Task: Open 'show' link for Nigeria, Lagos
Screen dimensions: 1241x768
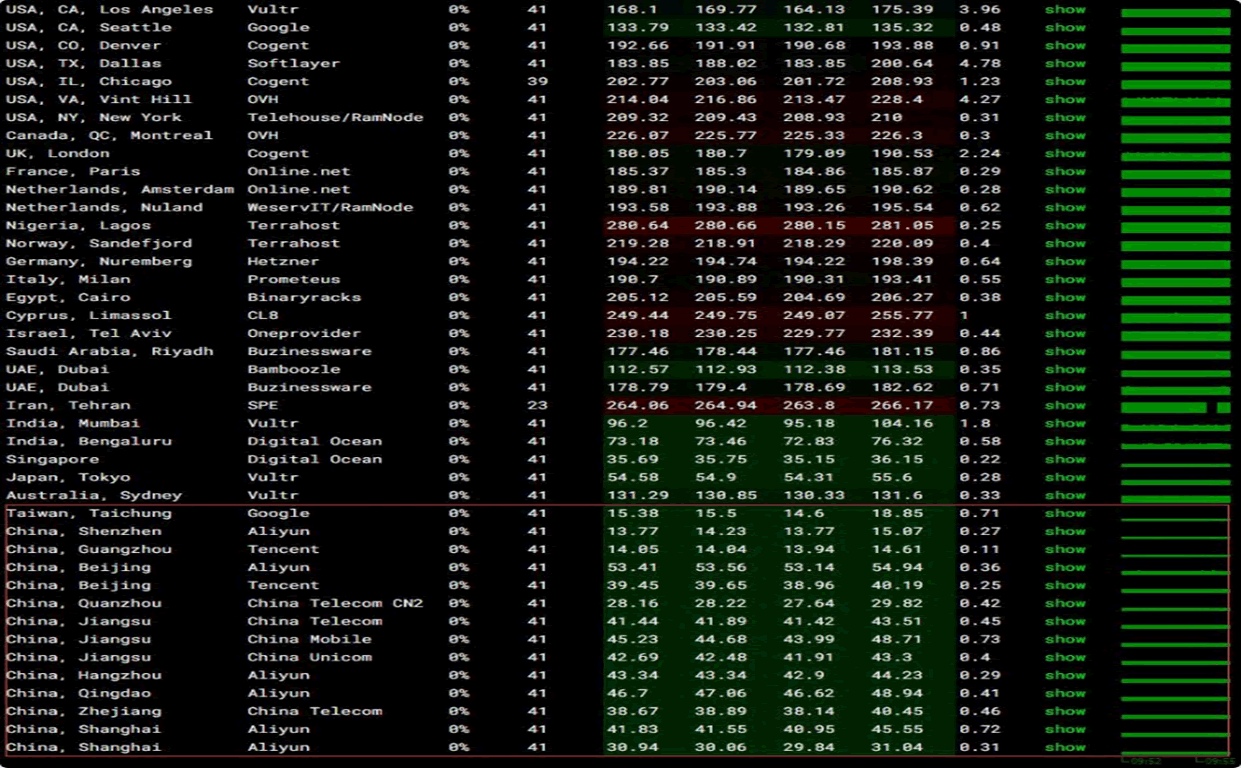Action: click(1065, 226)
